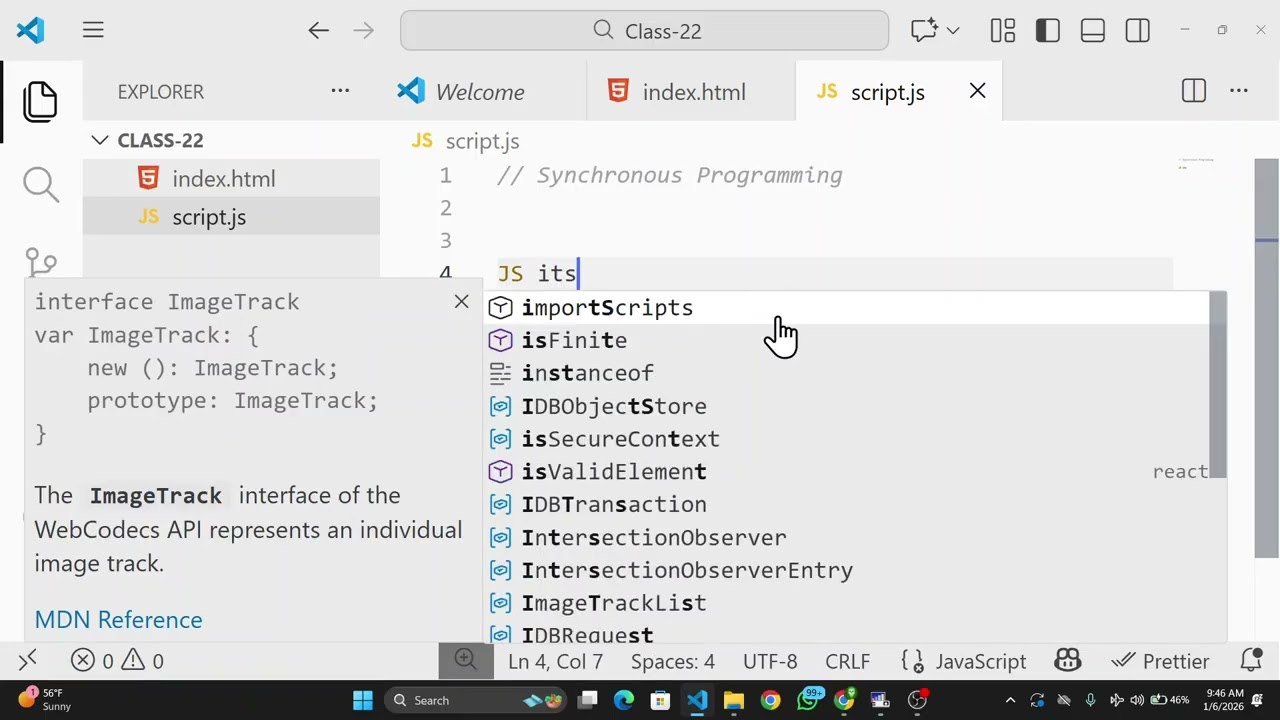Click the suggestion list scrollbar
The height and width of the screenshot is (720, 1280).
point(1218,385)
